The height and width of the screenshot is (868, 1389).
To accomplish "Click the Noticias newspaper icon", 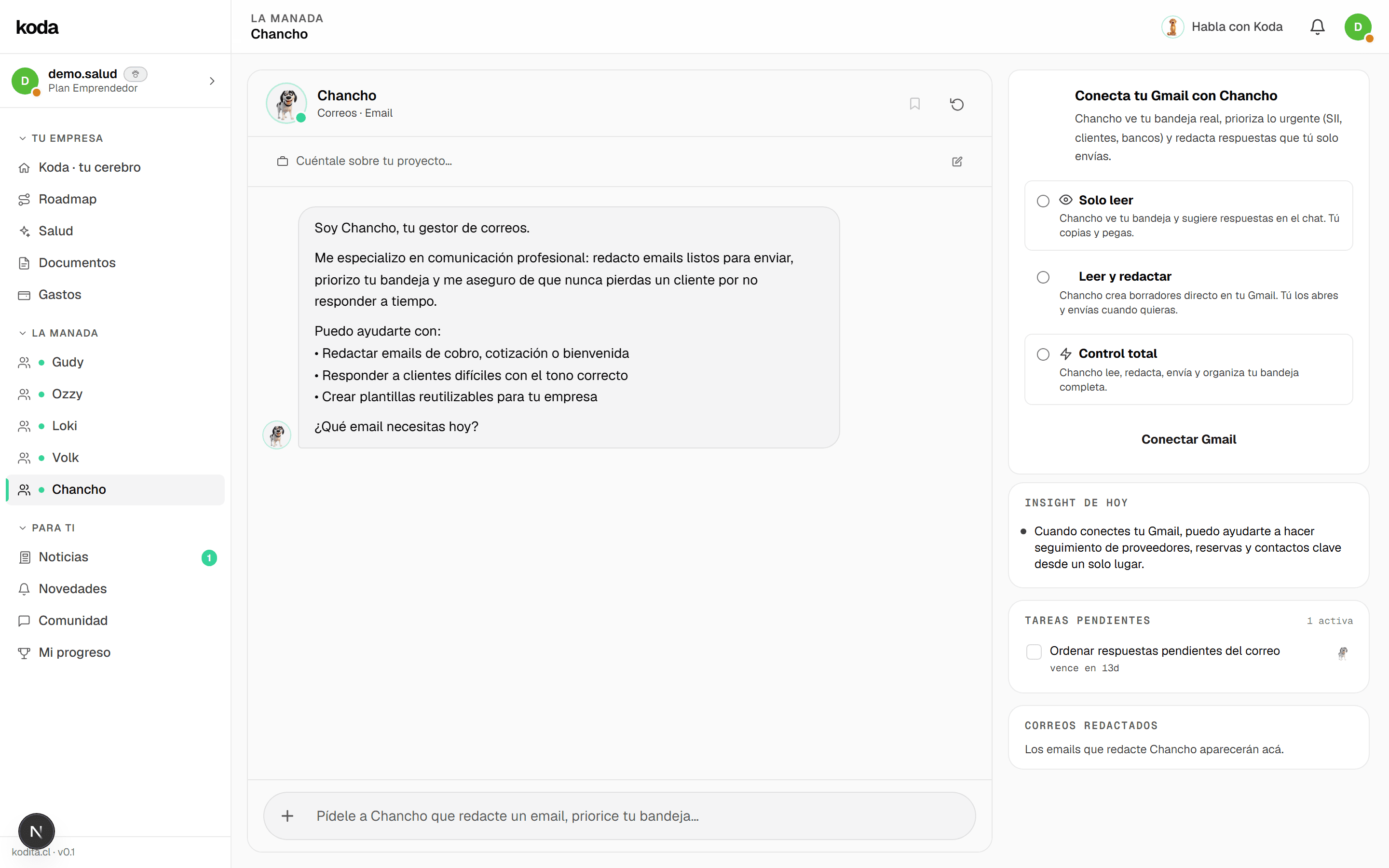I will 24,557.
